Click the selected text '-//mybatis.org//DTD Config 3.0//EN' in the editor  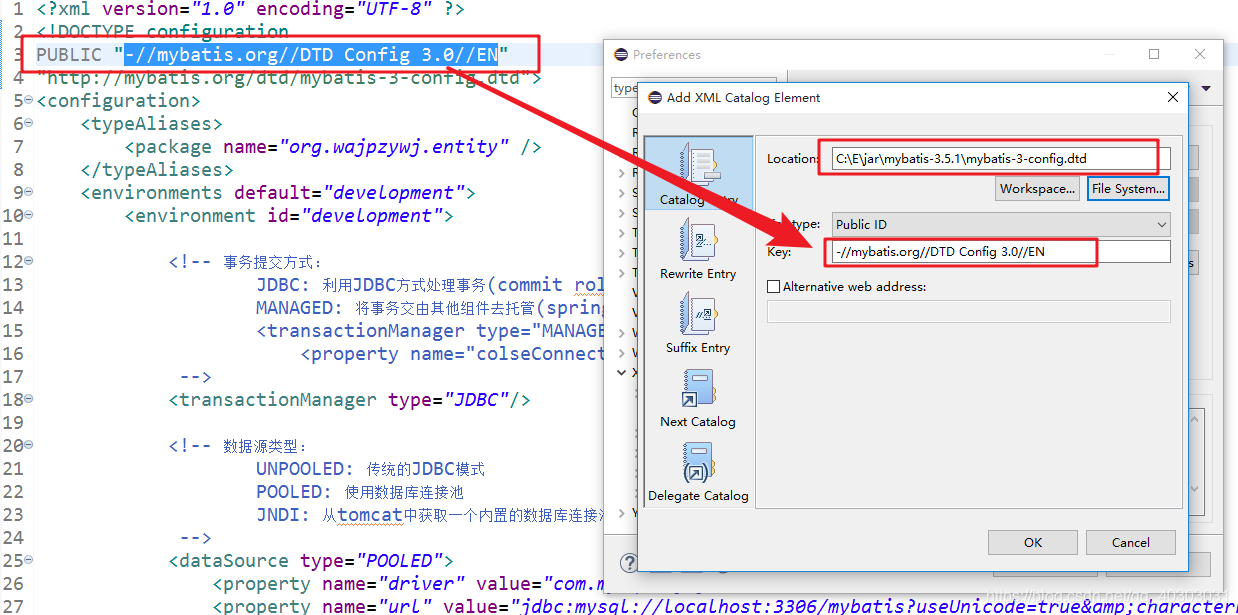[x=311, y=55]
